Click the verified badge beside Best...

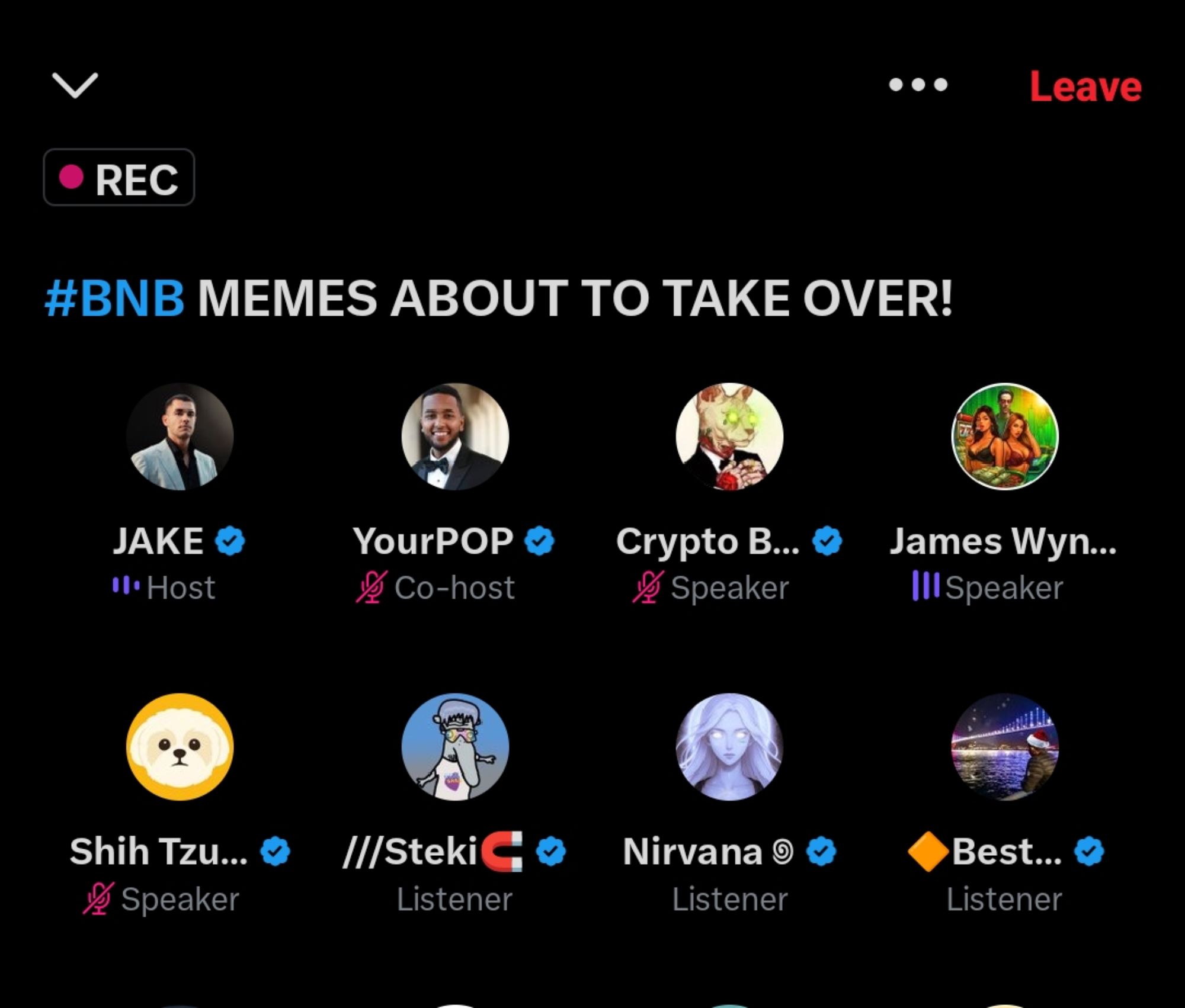point(1090,852)
